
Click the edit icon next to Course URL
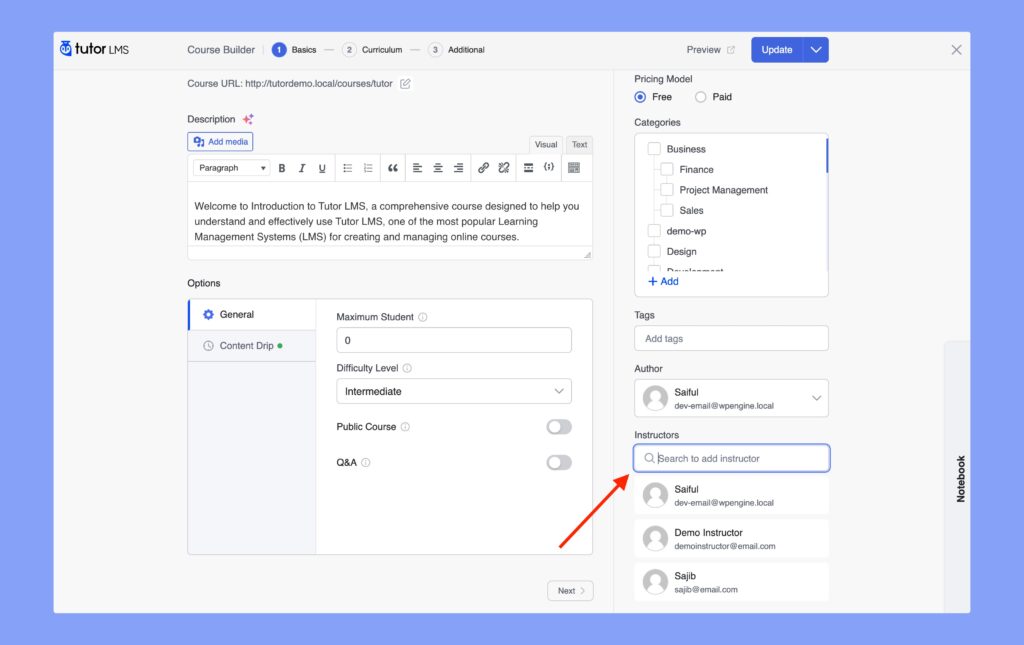405,84
